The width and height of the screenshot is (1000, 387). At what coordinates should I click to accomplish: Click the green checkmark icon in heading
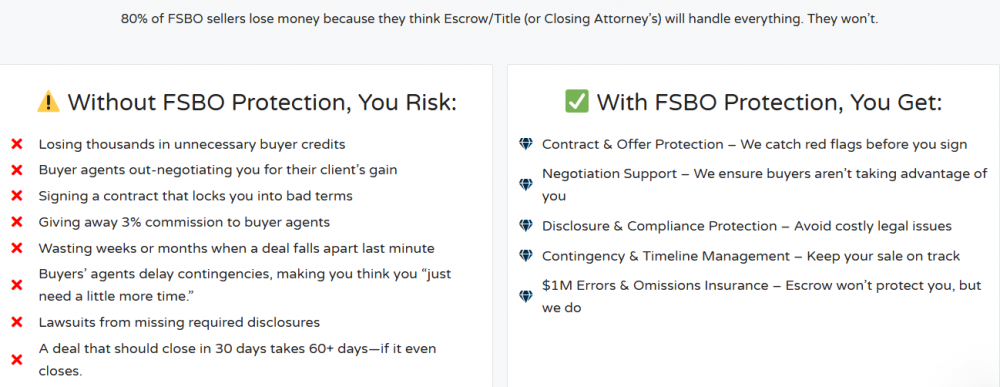577,101
